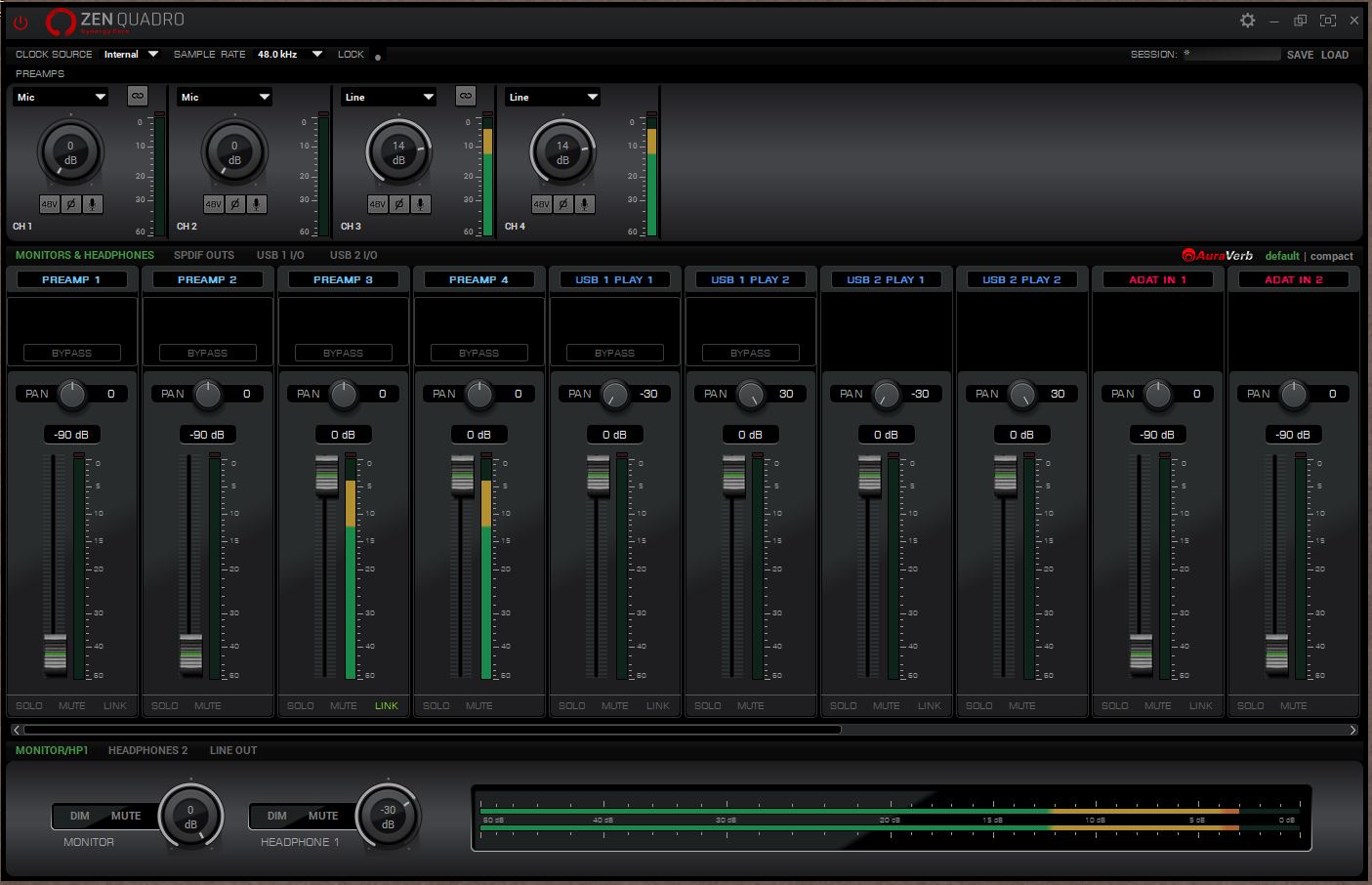Select the default view
The width and height of the screenshot is (1372, 885).
tap(1282, 256)
